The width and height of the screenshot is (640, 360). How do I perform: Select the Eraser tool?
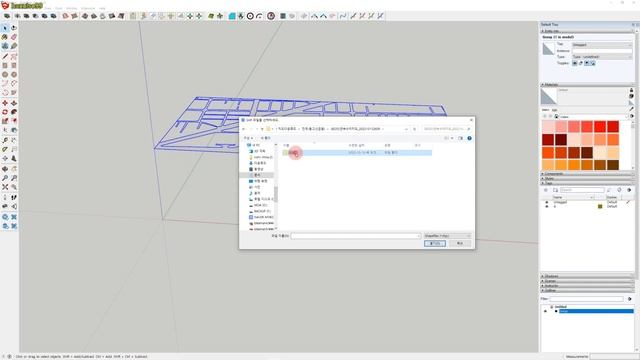(x=14, y=37)
